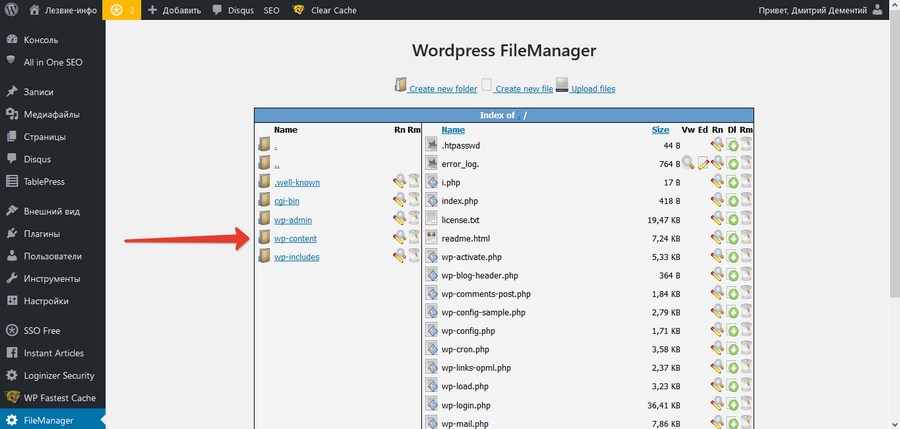The height and width of the screenshot is (429, 900).
Task: Click the WordPress logo in admin bar
Action: pos(11,10)
